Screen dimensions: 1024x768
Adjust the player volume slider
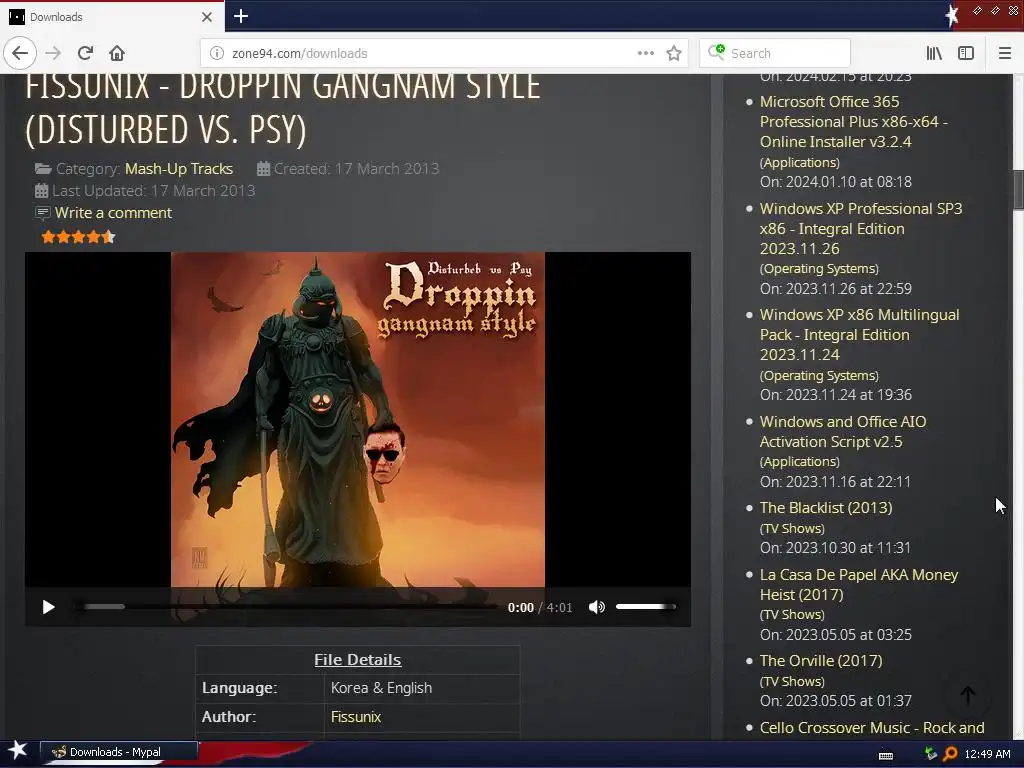click(645, 607)
